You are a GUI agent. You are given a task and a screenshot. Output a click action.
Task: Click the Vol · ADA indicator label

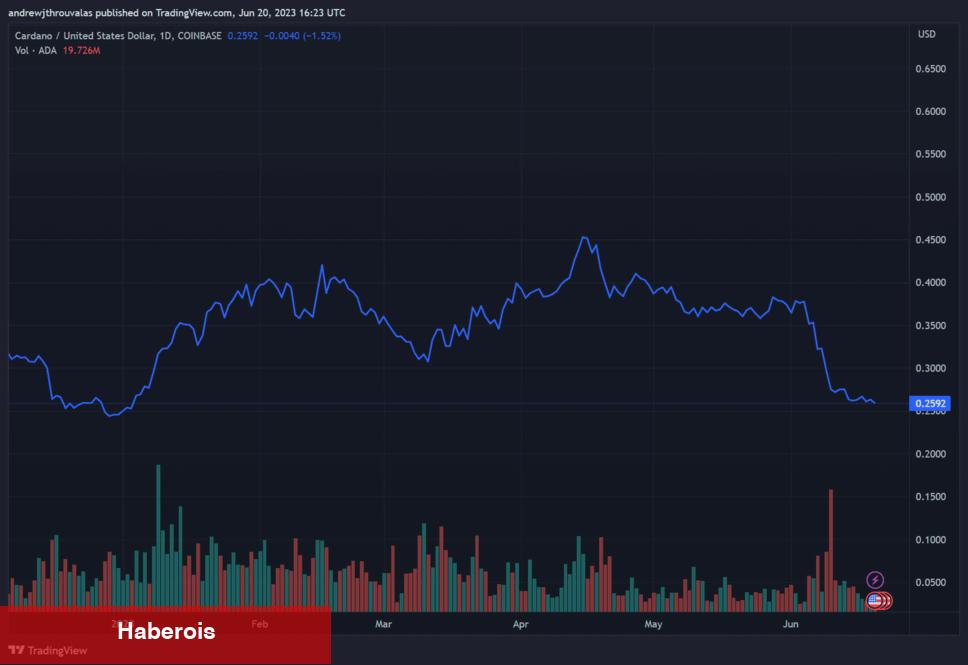click(36, 51)
